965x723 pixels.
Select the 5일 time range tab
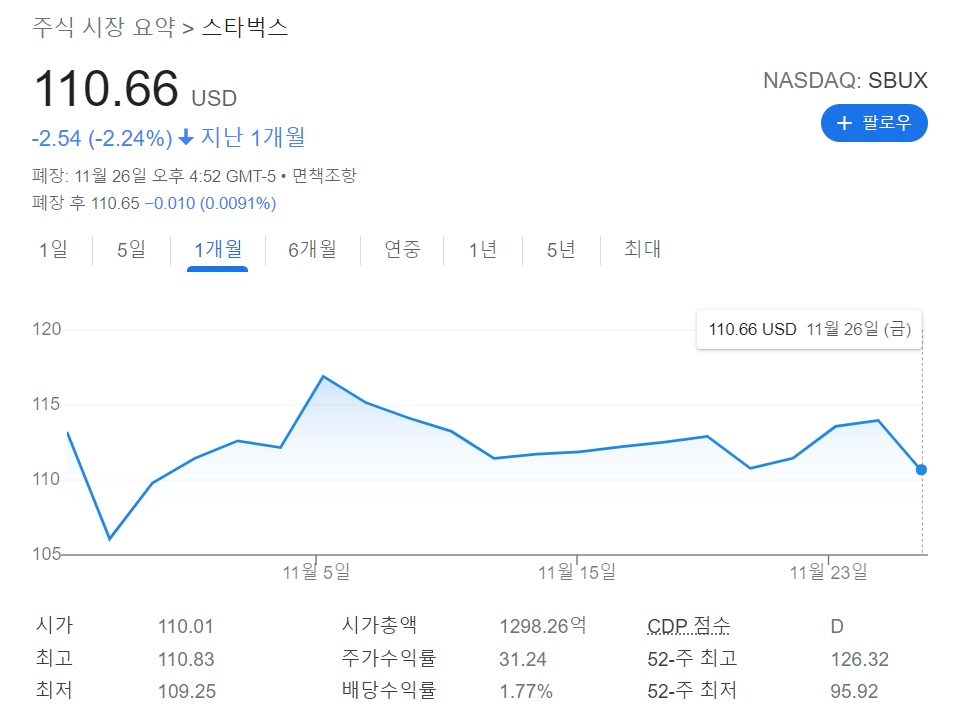coord(131,250)
